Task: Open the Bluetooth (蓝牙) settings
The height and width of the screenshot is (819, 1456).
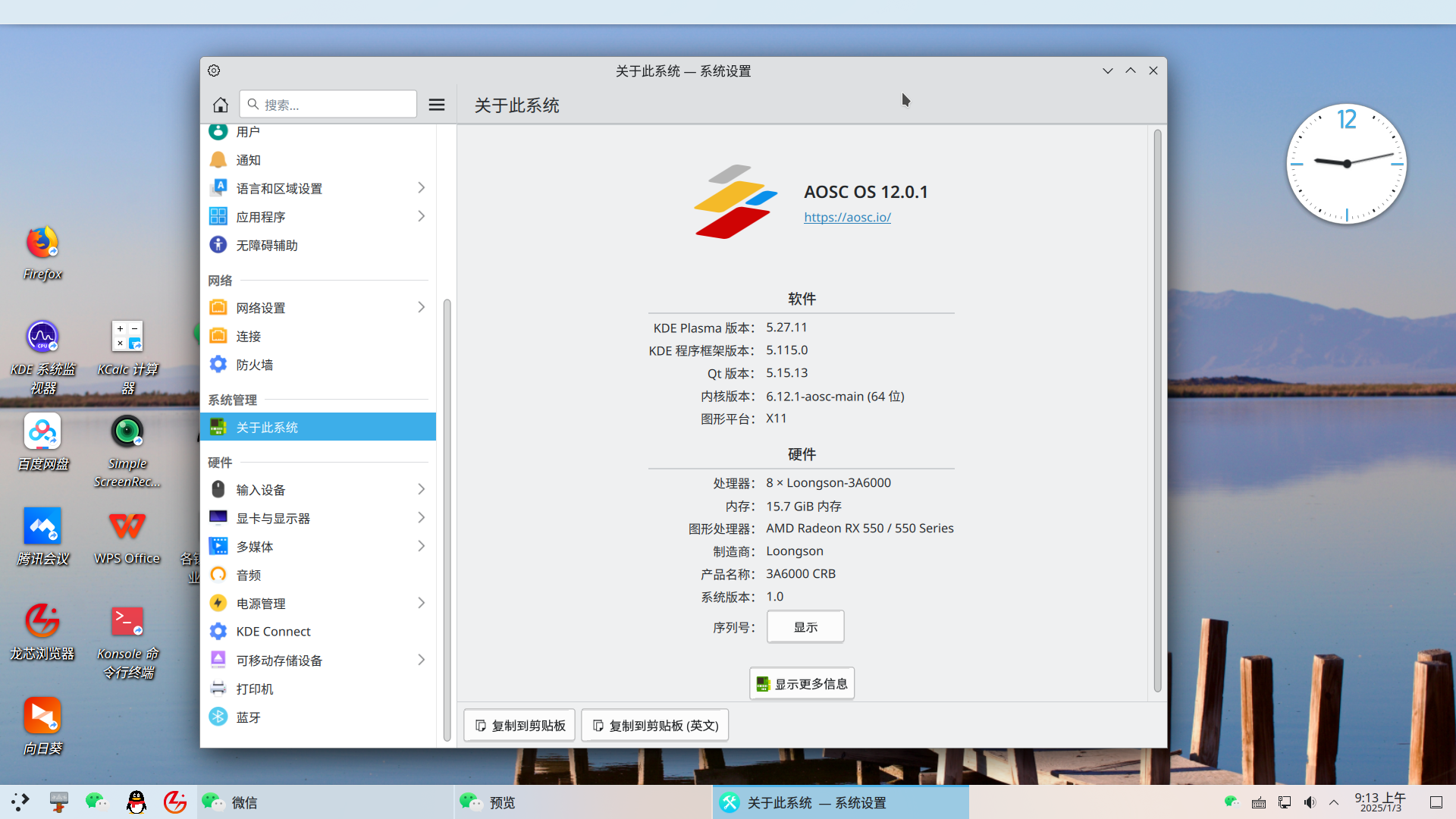Action: coord(318,717)
